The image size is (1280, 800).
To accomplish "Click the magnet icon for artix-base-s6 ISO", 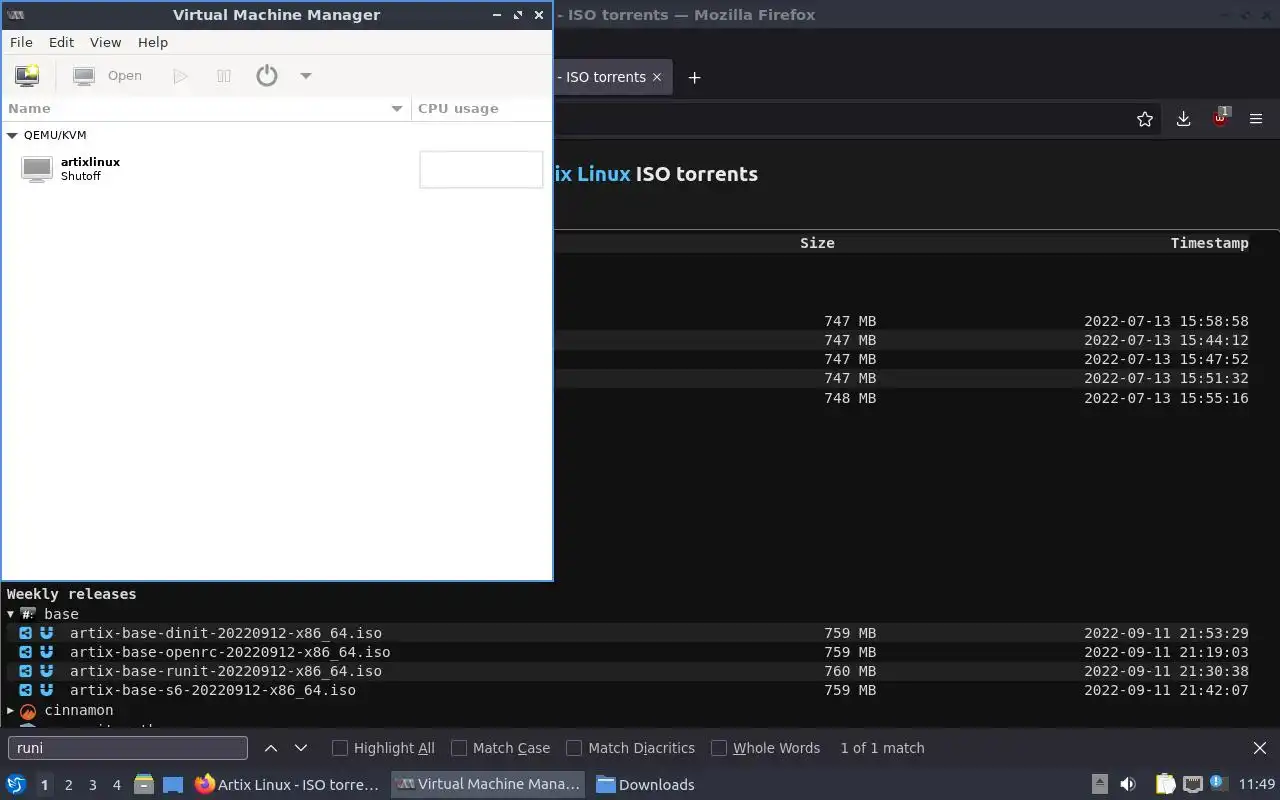I will click(x=46, y=690).
